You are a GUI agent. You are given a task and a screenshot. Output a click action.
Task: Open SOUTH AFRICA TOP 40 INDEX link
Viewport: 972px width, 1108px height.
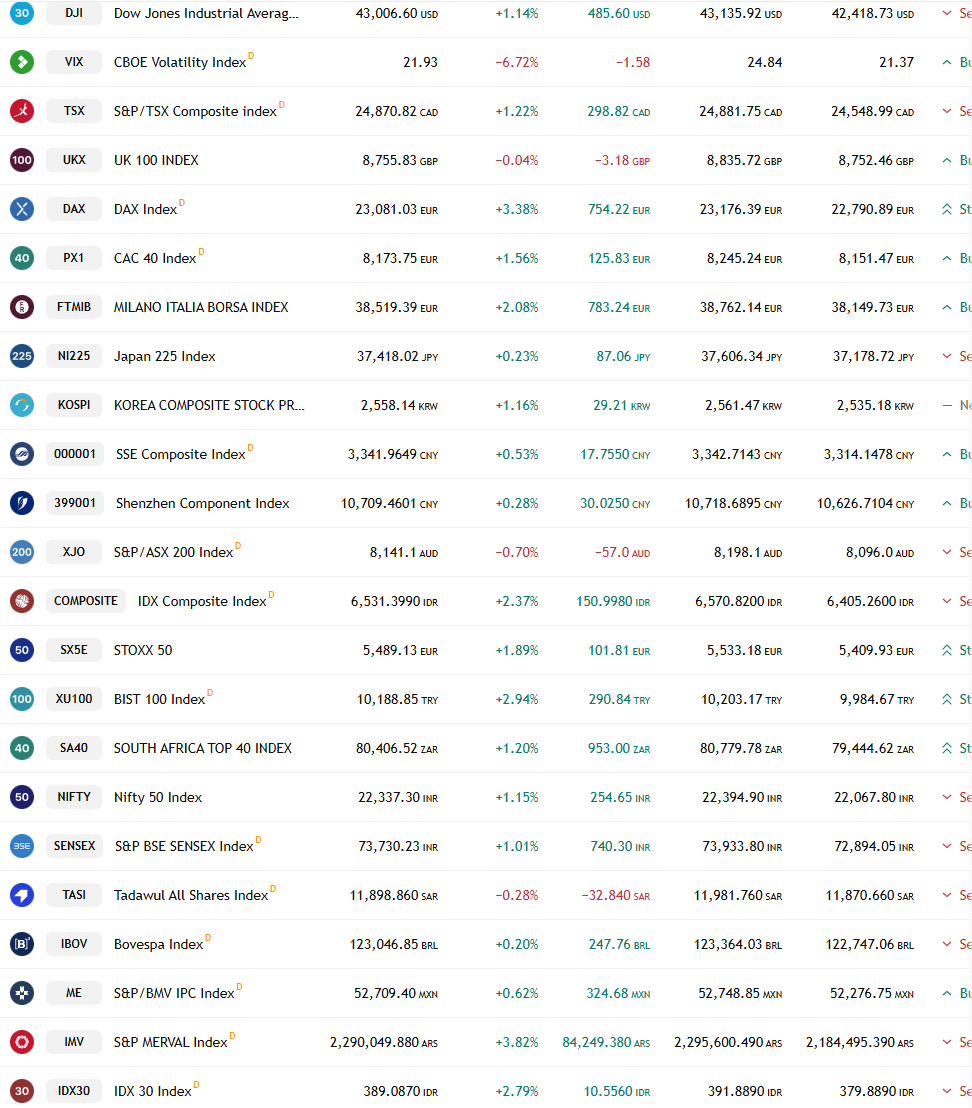pyautogui.click(x=203, y=748)
